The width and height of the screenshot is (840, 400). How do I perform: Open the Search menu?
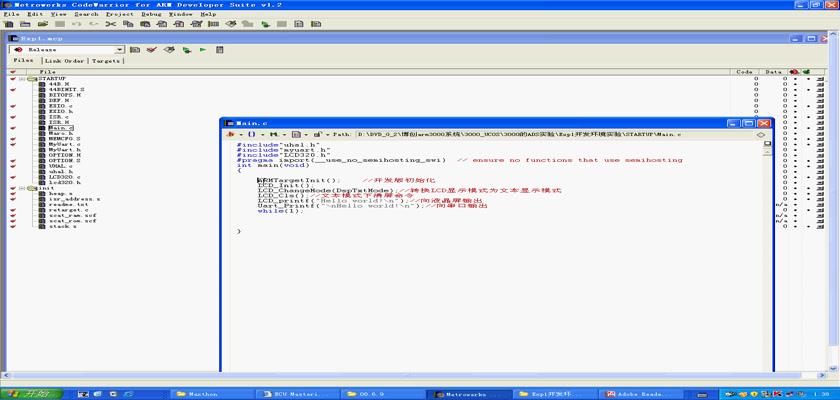(86, 14)
